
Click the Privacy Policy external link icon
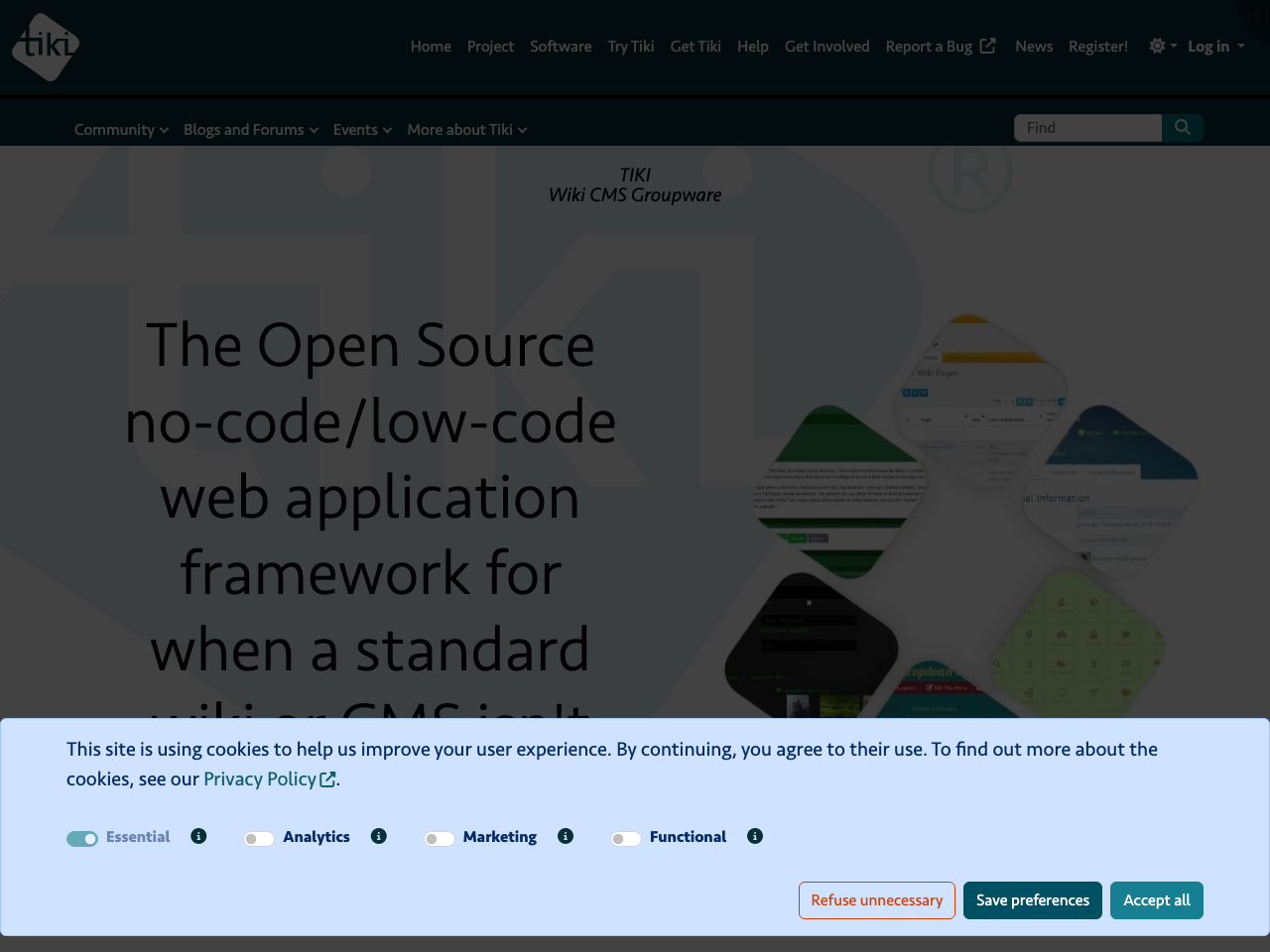(x=327, y=779)
